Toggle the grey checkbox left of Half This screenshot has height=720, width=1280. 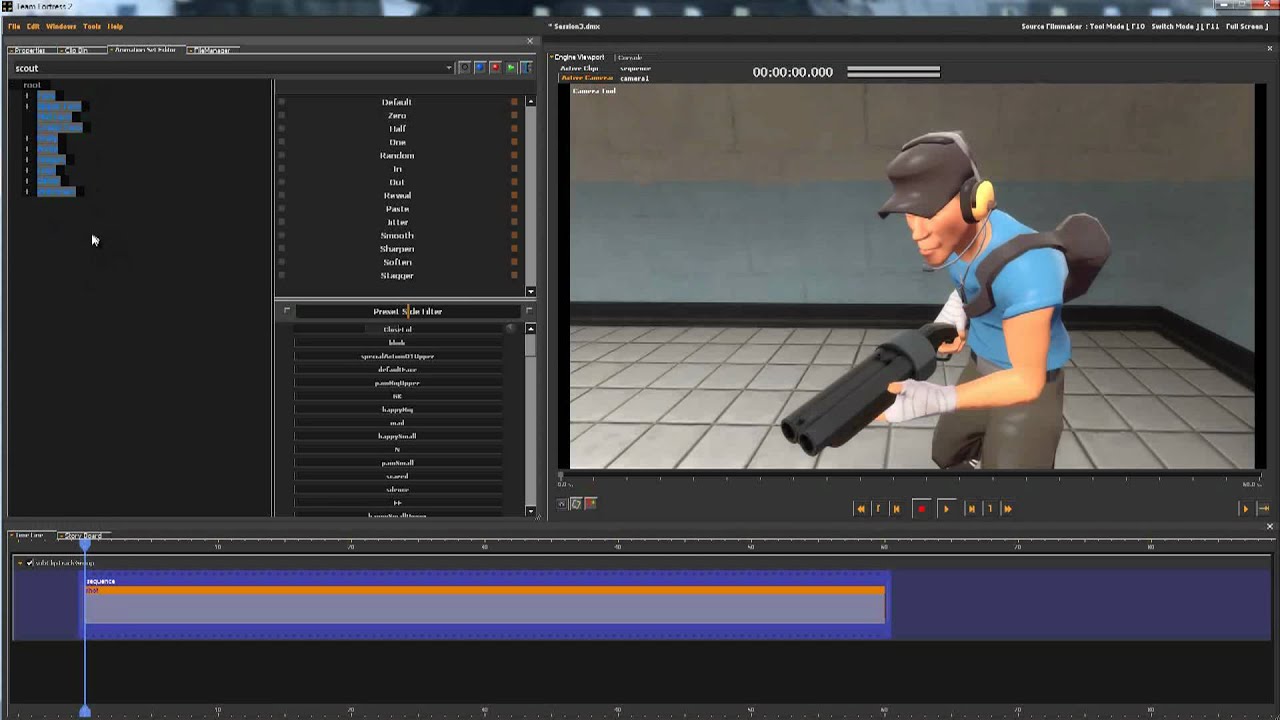click(281, 129)
